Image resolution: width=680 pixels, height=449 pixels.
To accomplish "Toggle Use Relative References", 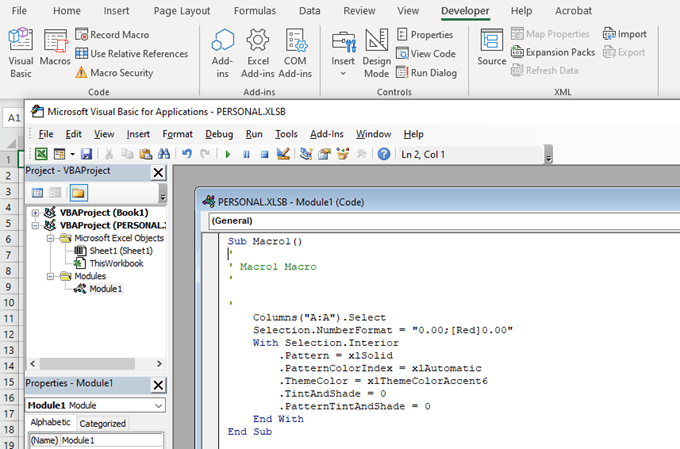I will tap(131, 53).
